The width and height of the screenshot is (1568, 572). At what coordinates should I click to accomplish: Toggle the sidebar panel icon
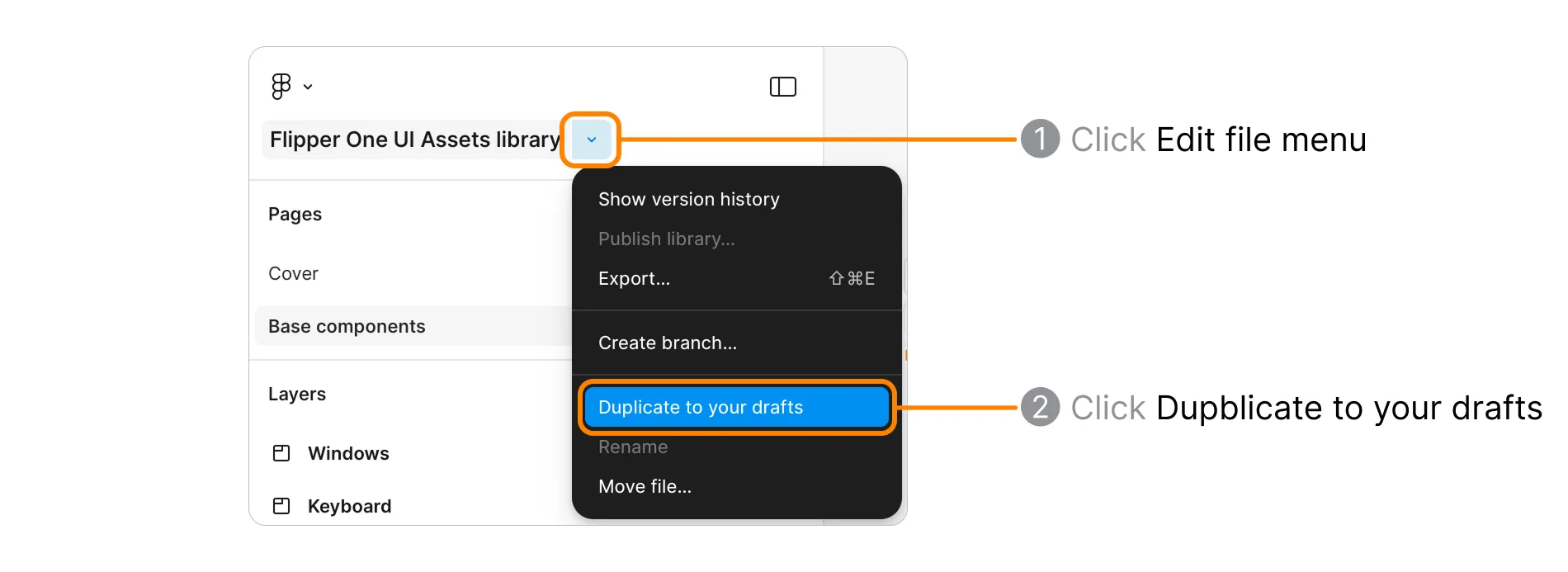point(782,87)
